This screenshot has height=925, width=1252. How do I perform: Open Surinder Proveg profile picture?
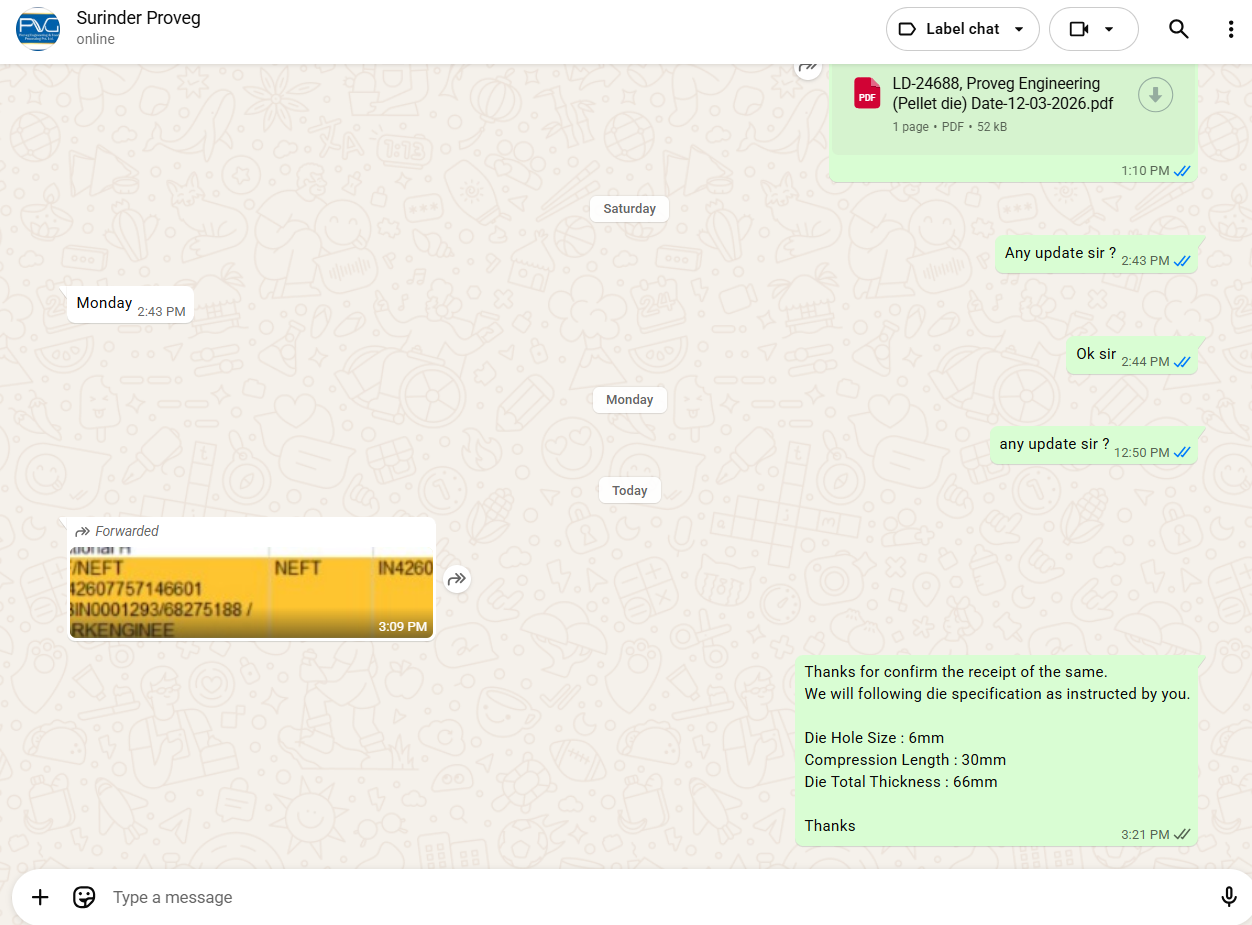(38, 29)
